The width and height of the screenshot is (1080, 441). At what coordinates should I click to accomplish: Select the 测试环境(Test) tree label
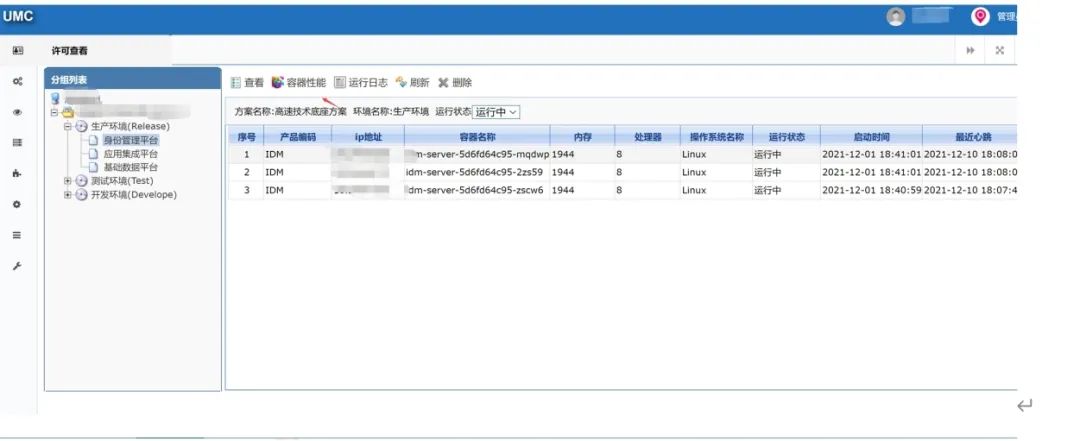point(122,181)
